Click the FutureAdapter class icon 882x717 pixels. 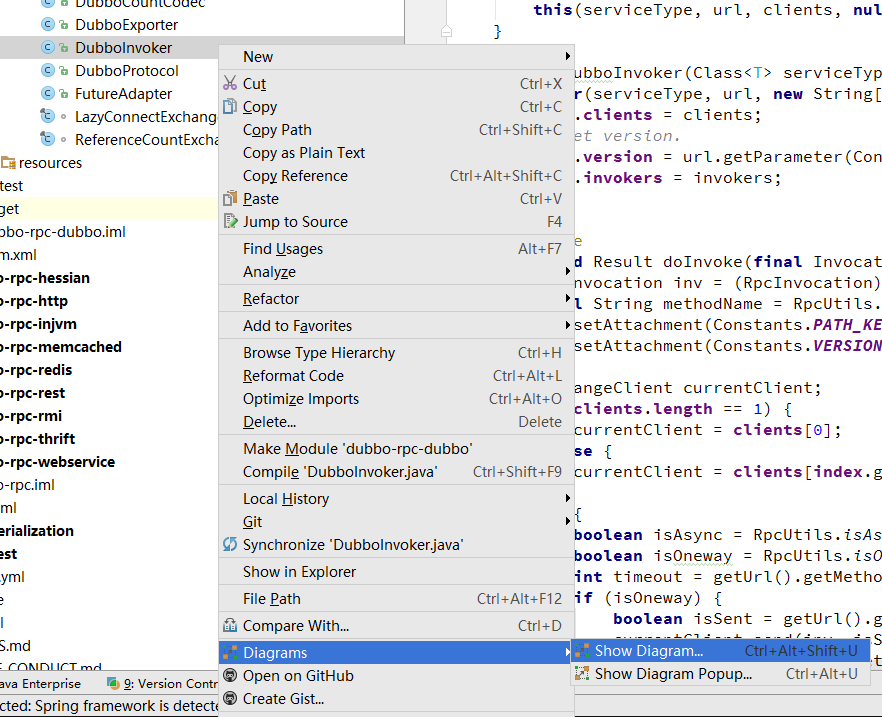[x=48, y=94]
